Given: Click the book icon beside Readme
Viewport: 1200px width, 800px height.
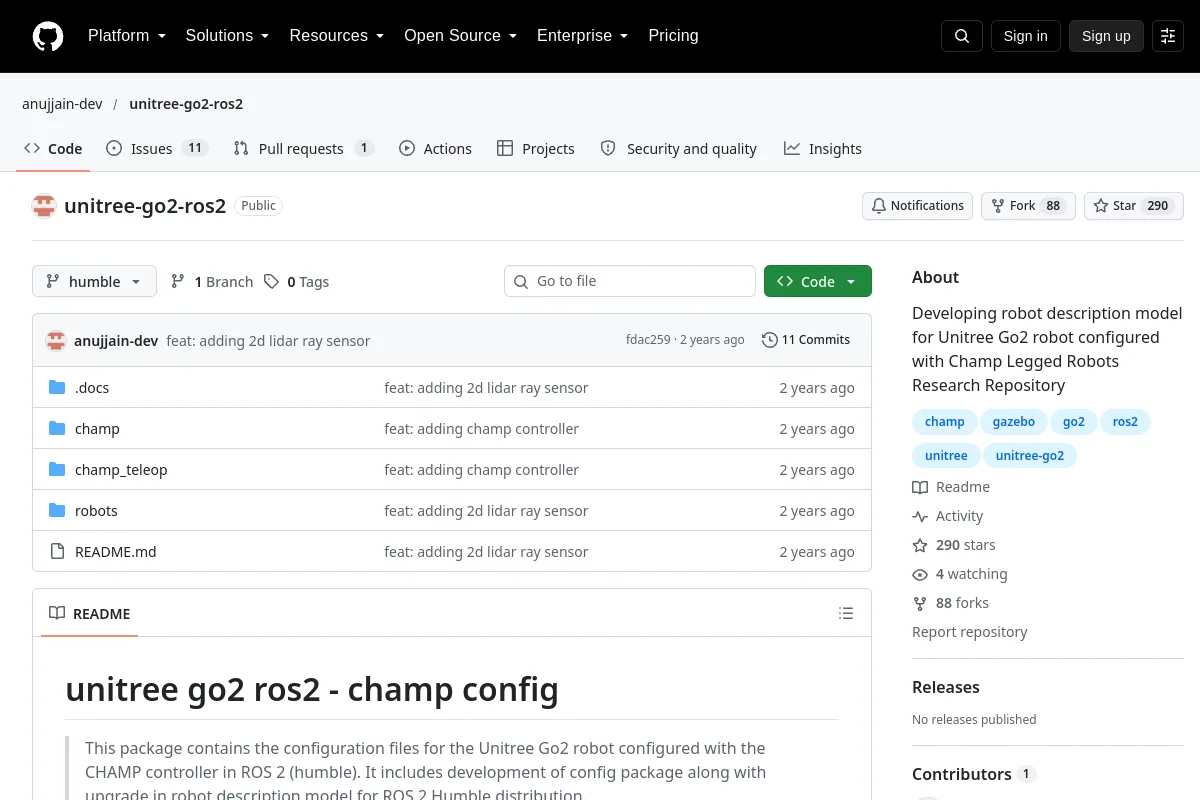Looking at the screenshot, I should 920,487.
